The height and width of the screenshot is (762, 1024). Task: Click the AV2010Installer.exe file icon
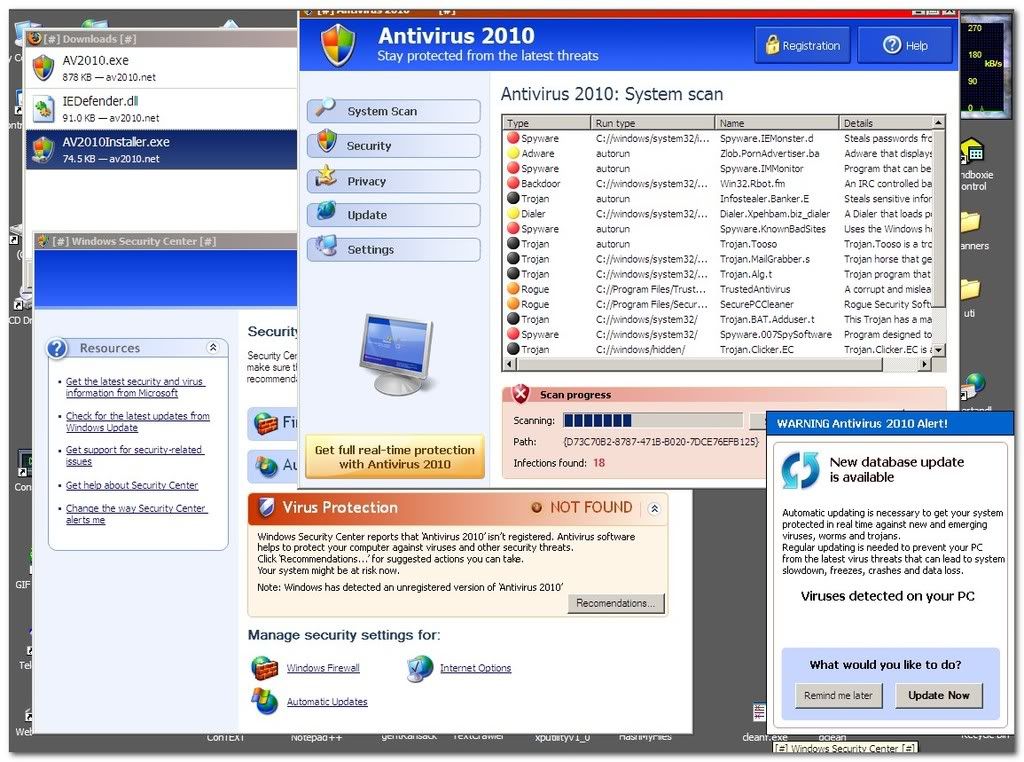point(43,149)
